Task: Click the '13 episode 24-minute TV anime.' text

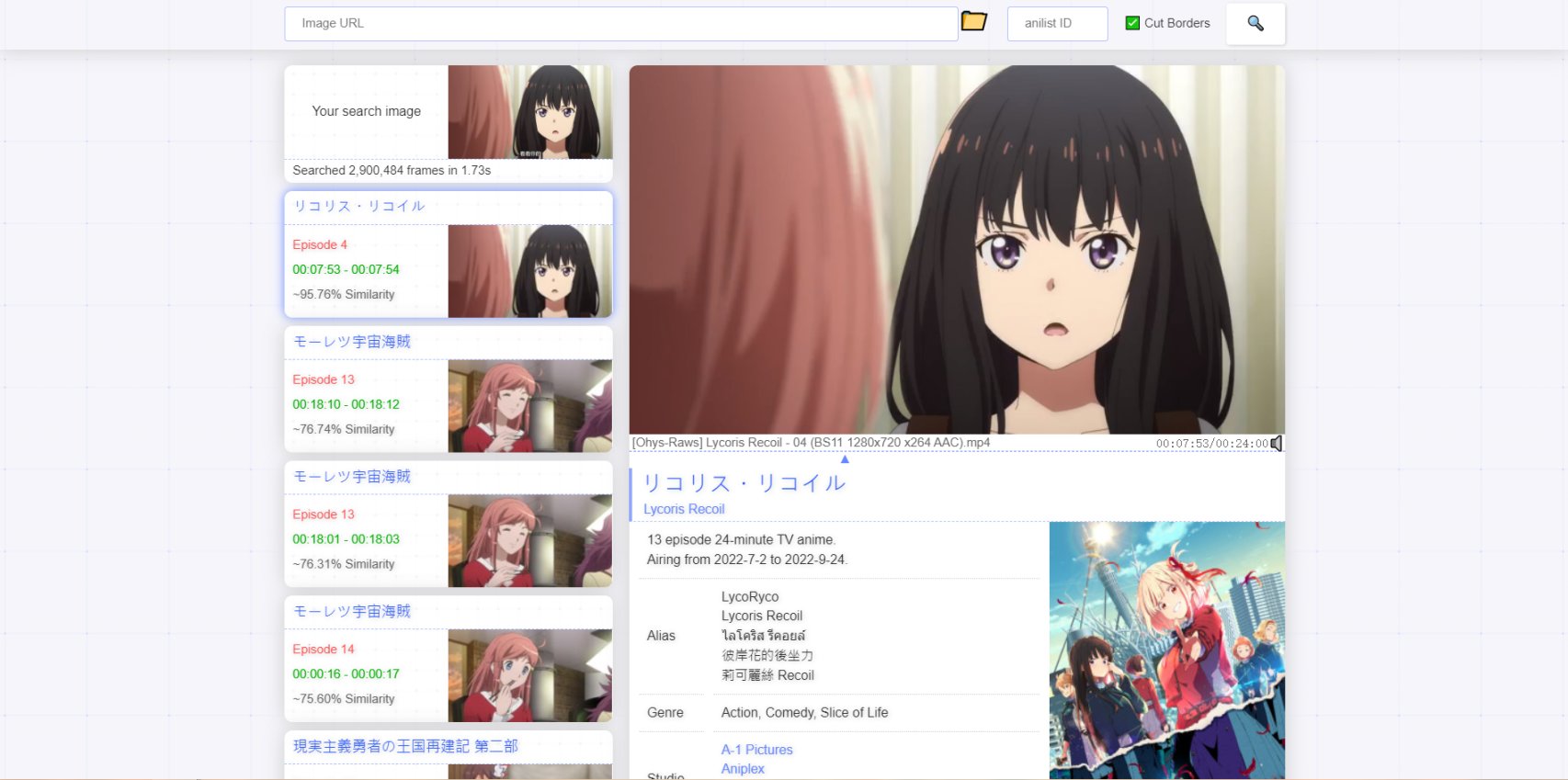Action: 741,539
